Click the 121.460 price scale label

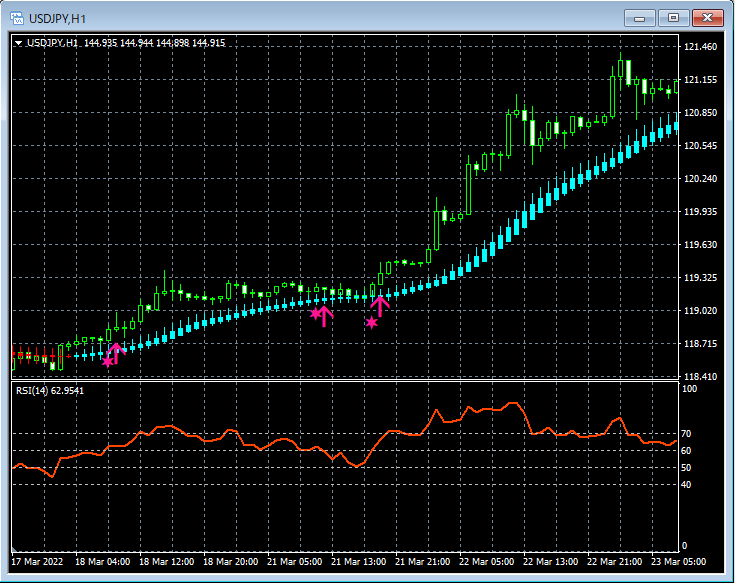[700, 46]
